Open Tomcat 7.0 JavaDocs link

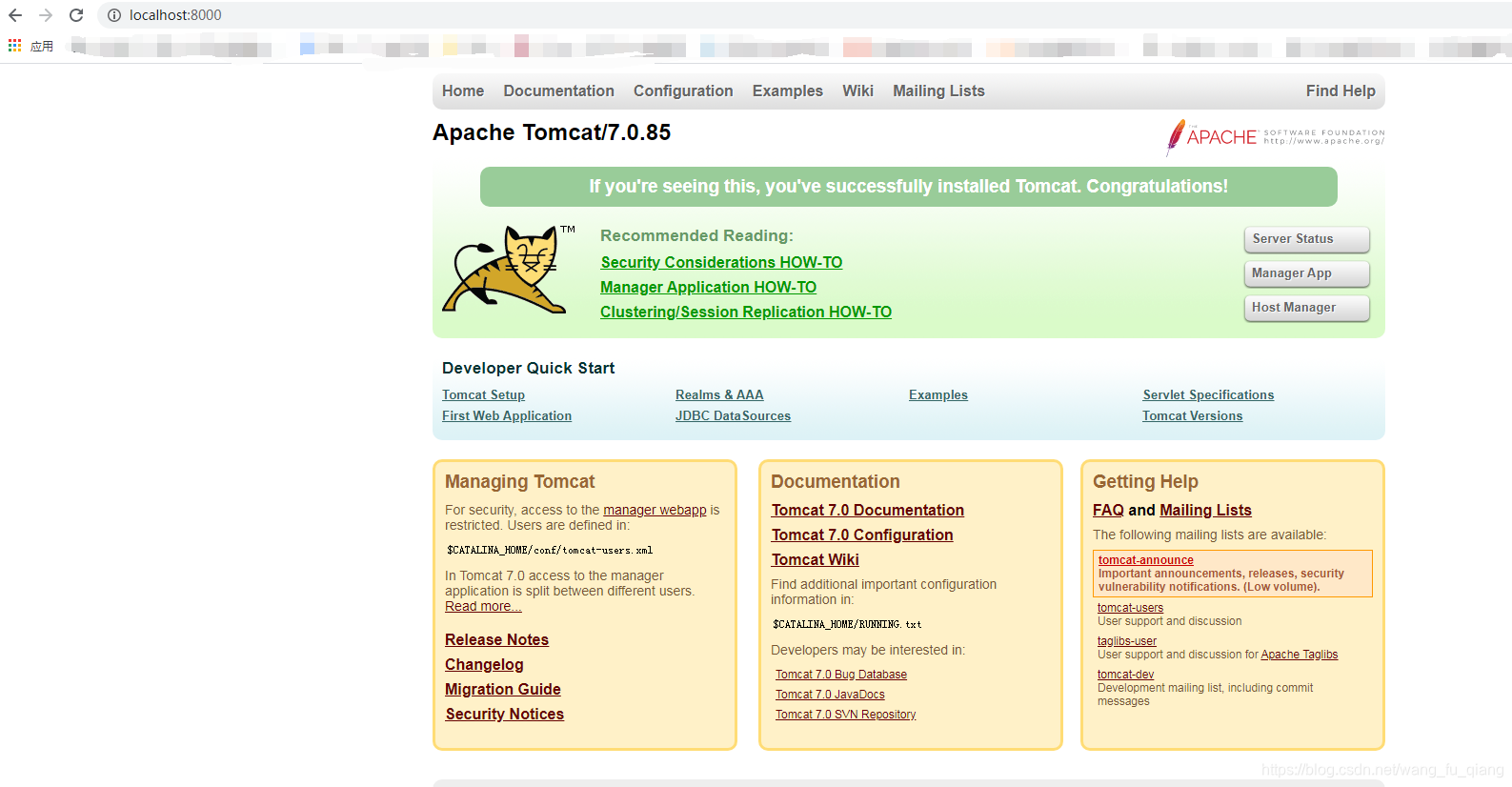(x=830, y=695)
